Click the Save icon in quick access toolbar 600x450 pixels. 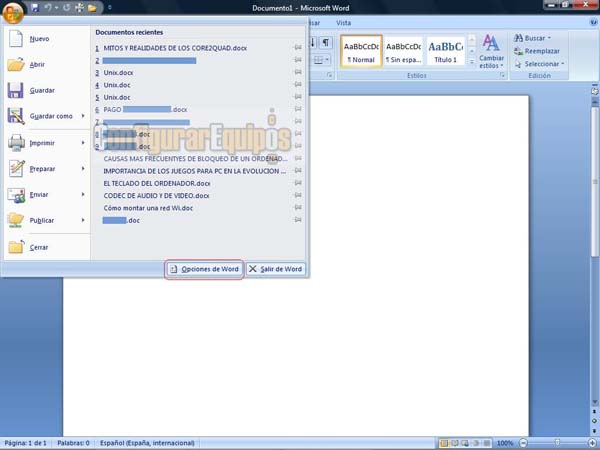[x=35, y=7]
